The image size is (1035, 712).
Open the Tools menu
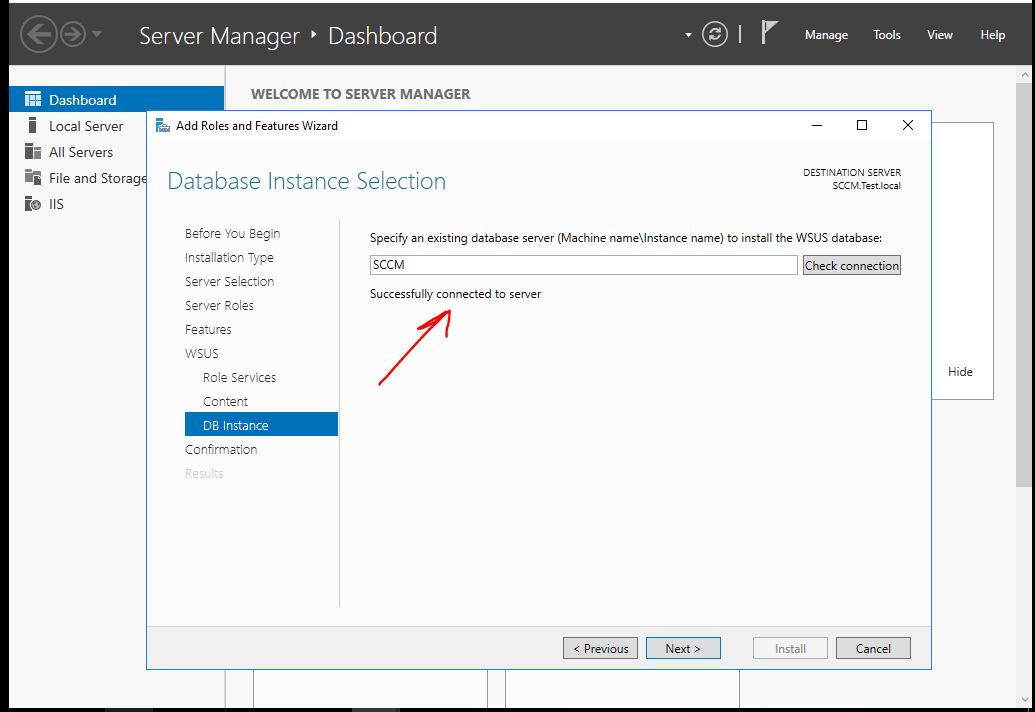point(886,35)
